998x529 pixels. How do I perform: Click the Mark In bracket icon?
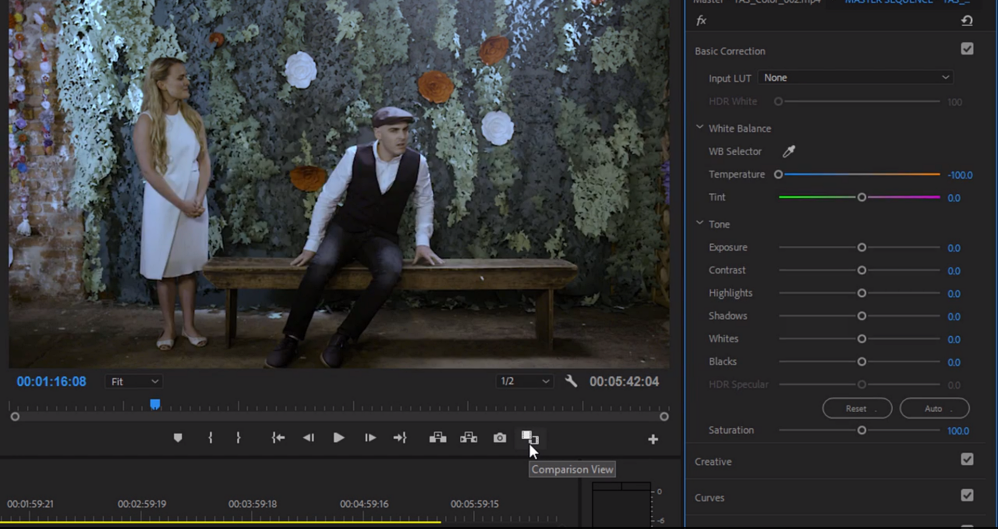[x=210, y=438]
